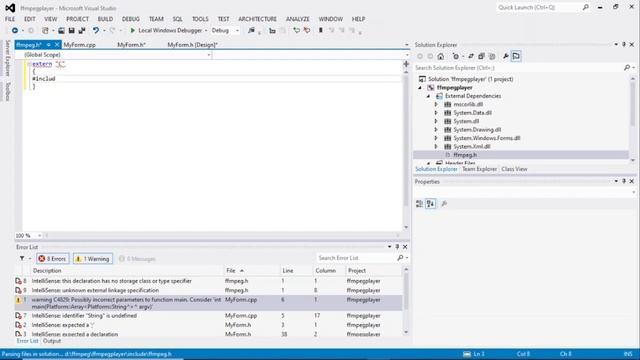The height and width of the screenshot is (360, 640).
Task: Click the Toggle Bookmark toolbar icon
Action: pos(321,30)
